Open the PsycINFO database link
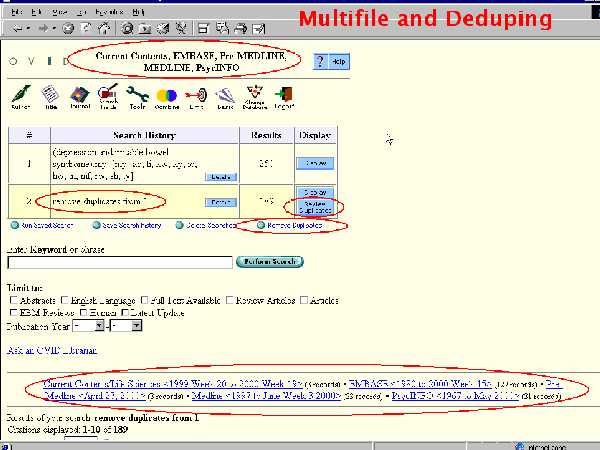The width and height of the screenshot is (600, 450). tap(455, 395)
